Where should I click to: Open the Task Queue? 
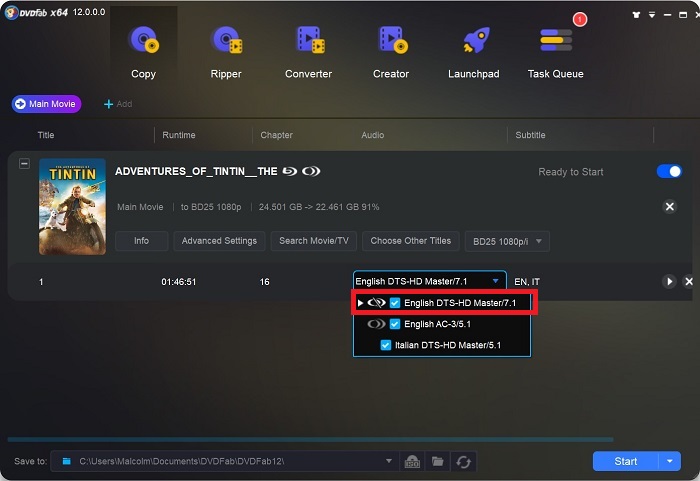tap(555, 51)
